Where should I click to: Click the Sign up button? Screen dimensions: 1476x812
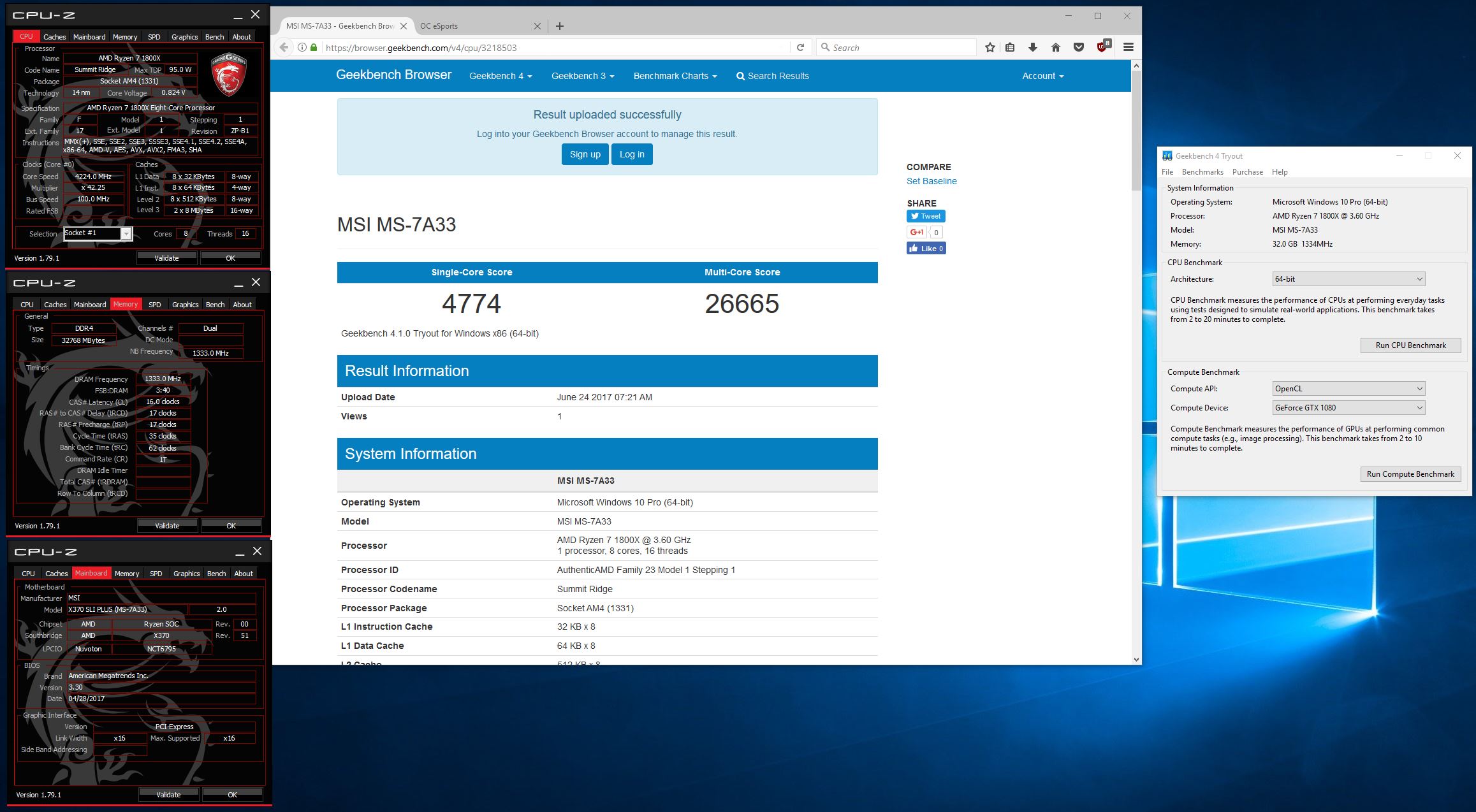click(585, 154)
